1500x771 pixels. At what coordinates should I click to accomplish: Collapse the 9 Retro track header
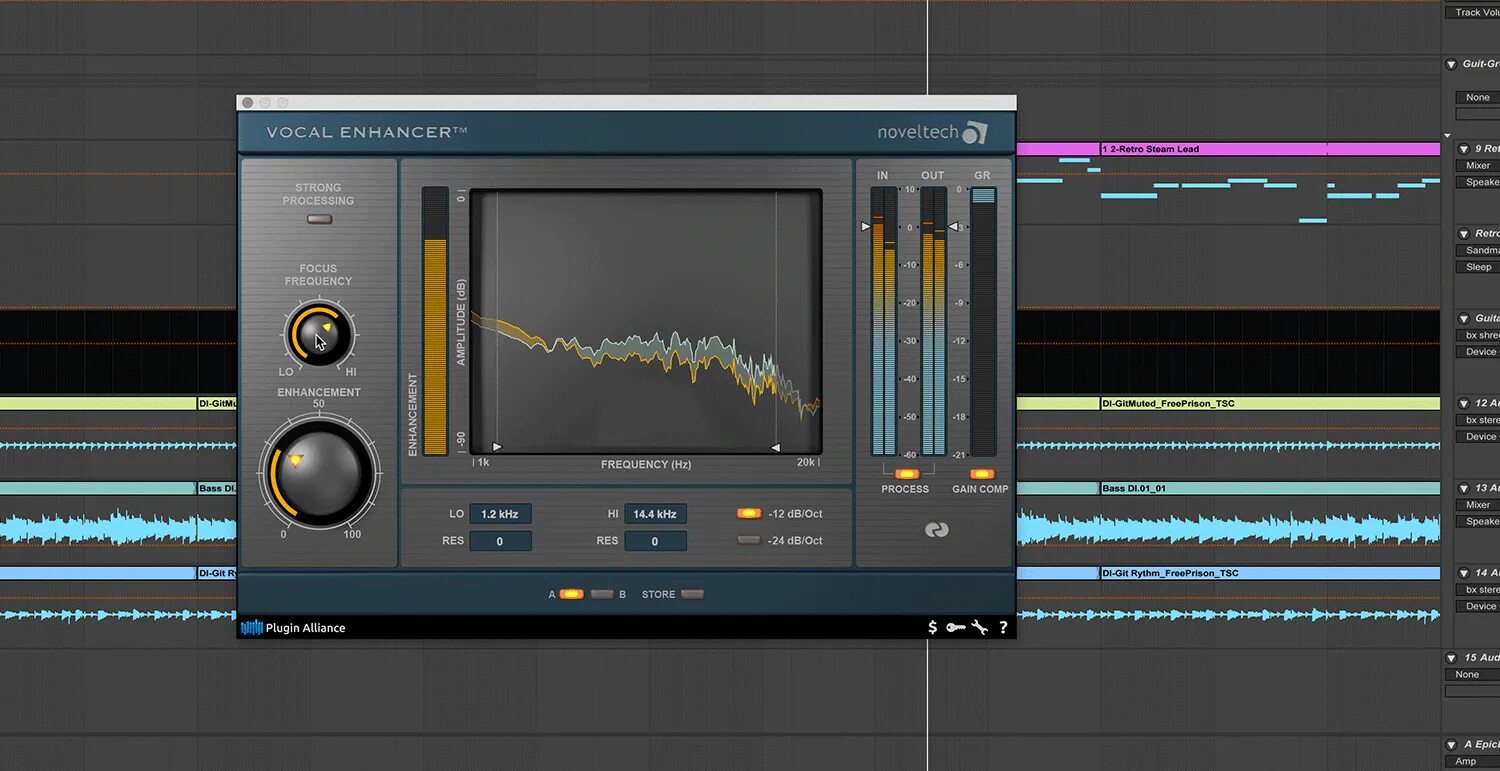point(1464,149)
